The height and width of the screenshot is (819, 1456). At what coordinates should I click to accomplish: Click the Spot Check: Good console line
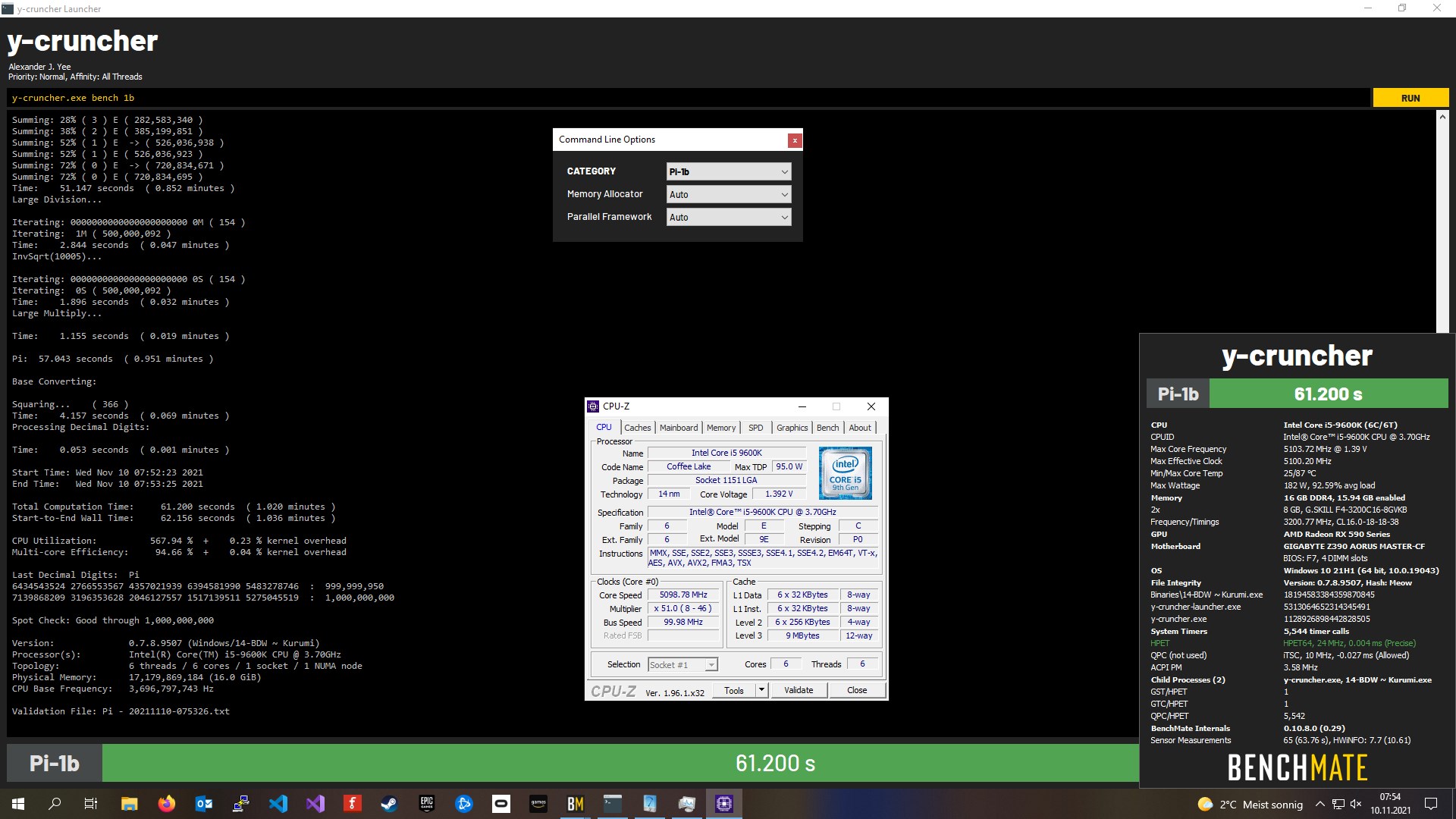point(112,620)
